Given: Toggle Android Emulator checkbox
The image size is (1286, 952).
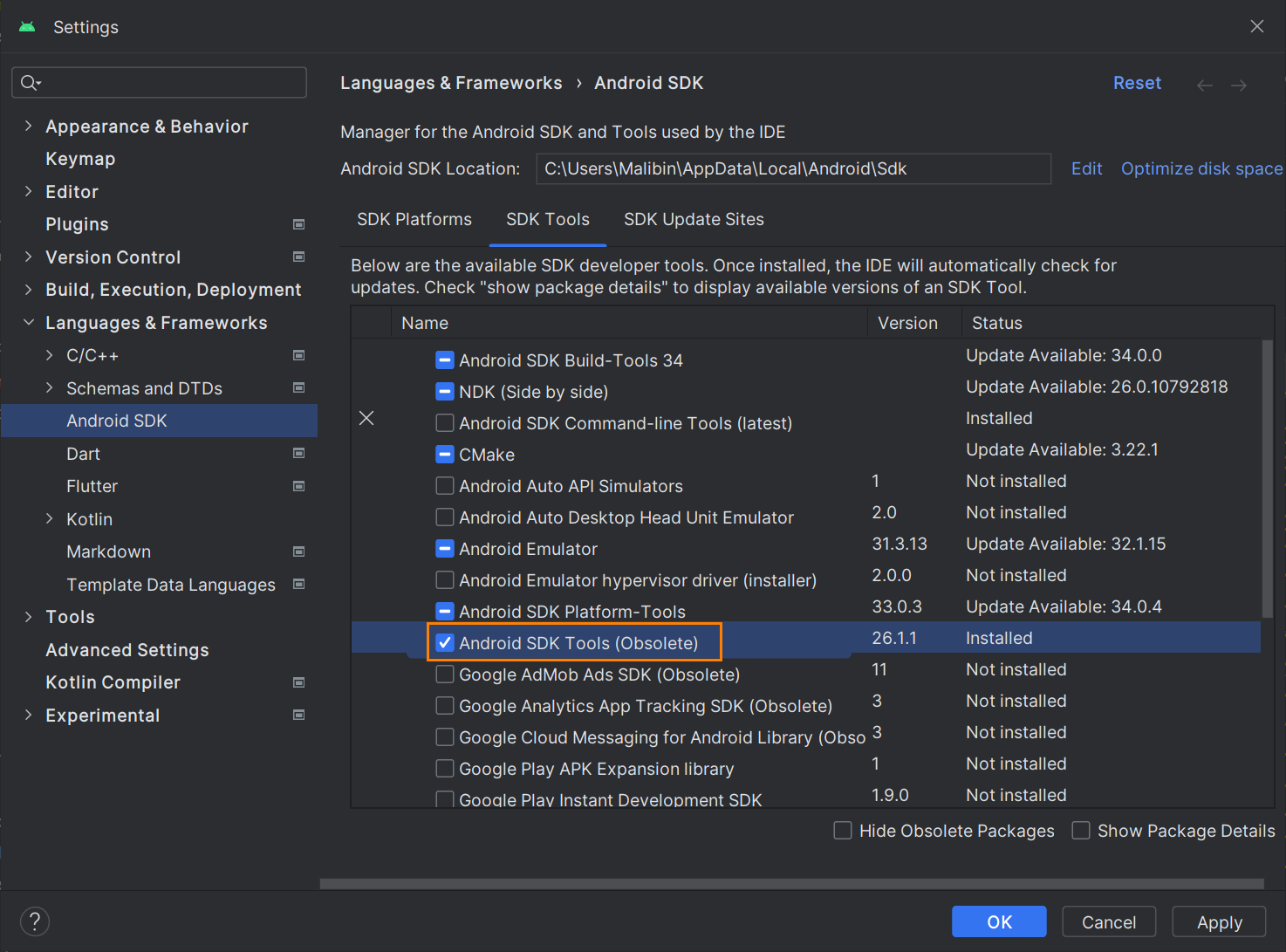Looking at the screenshot, I should (445, 548).
